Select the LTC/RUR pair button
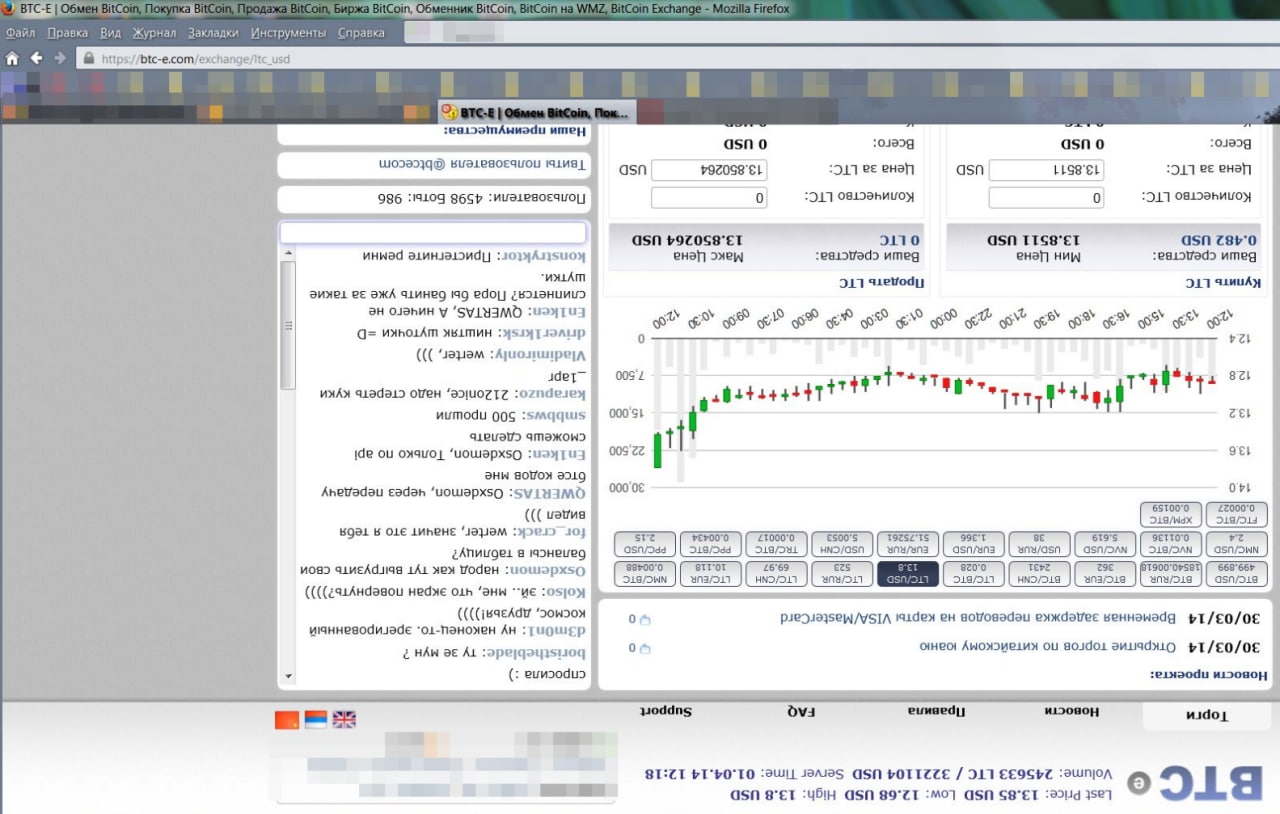1280x814 pixels. (842, 573)
